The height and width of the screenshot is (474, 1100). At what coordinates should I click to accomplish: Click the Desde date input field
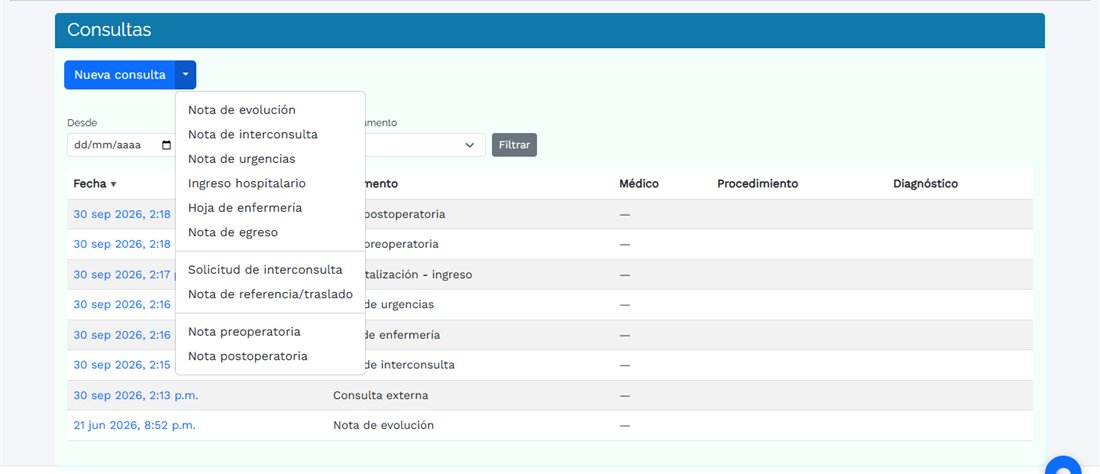(x=121, y=145)
